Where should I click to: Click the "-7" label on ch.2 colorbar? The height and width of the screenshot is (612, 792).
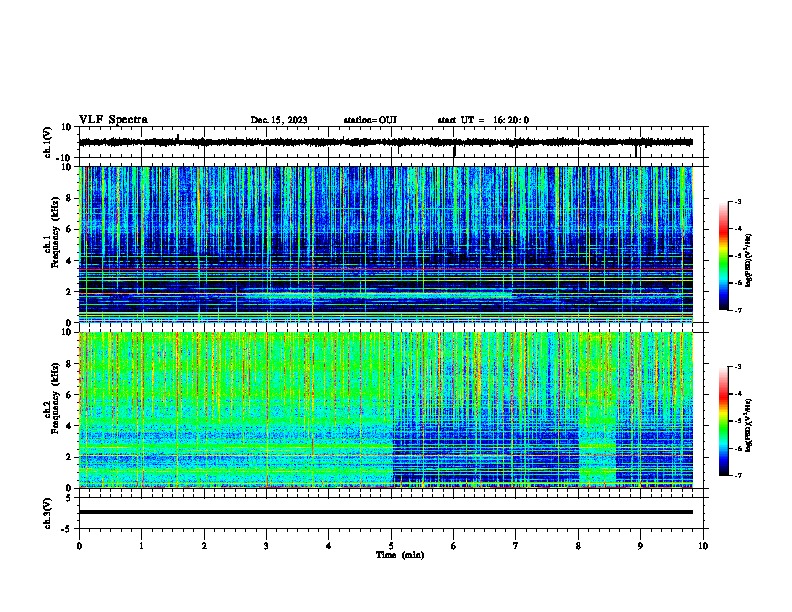click(738, 475)
